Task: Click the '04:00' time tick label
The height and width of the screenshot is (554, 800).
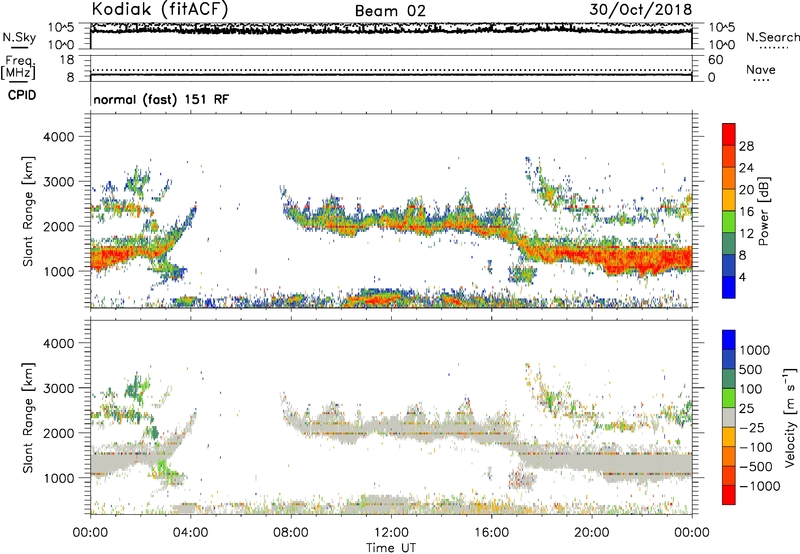Action: point(190,533)
